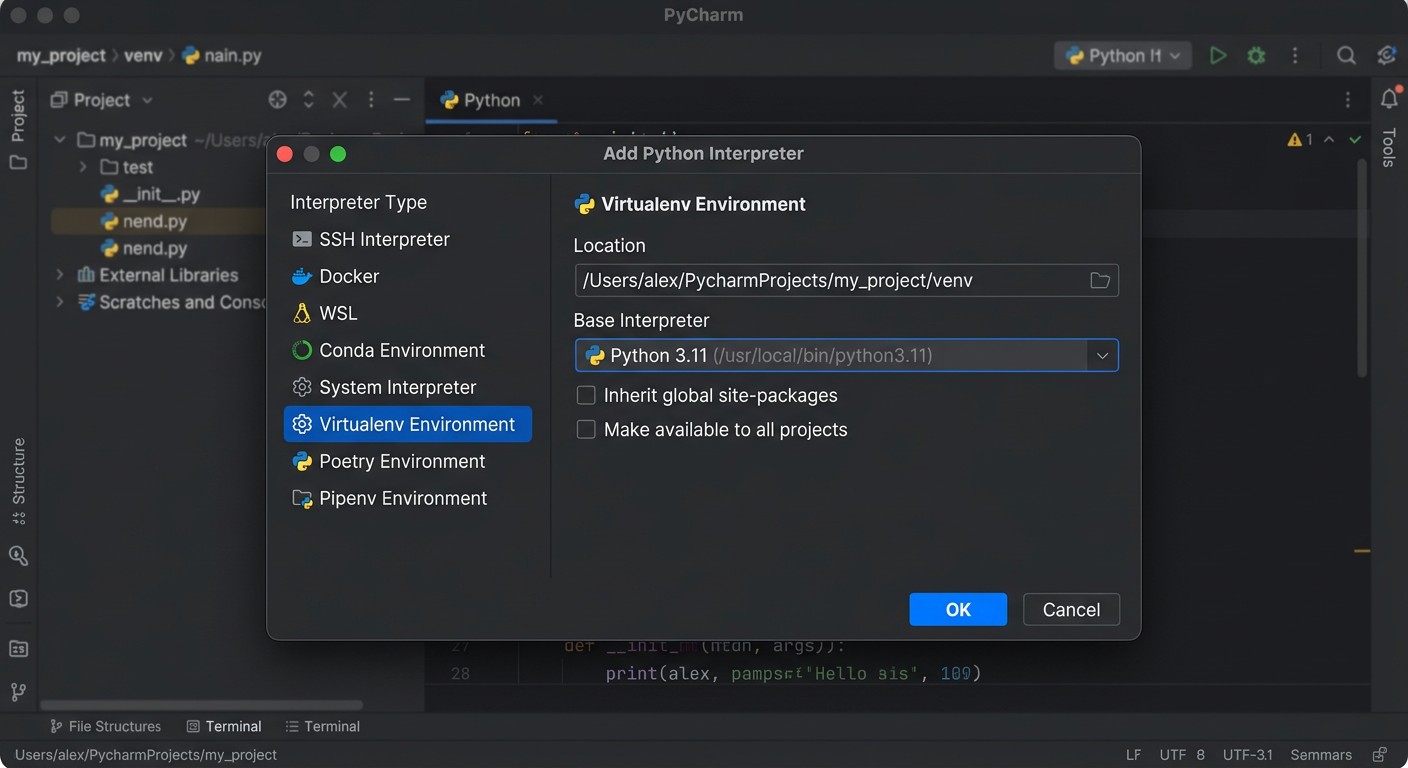The height and width of the screenshot is (768, 1408).
Task: Click my_project in the breadcrumb
Action: coord(61,56)
